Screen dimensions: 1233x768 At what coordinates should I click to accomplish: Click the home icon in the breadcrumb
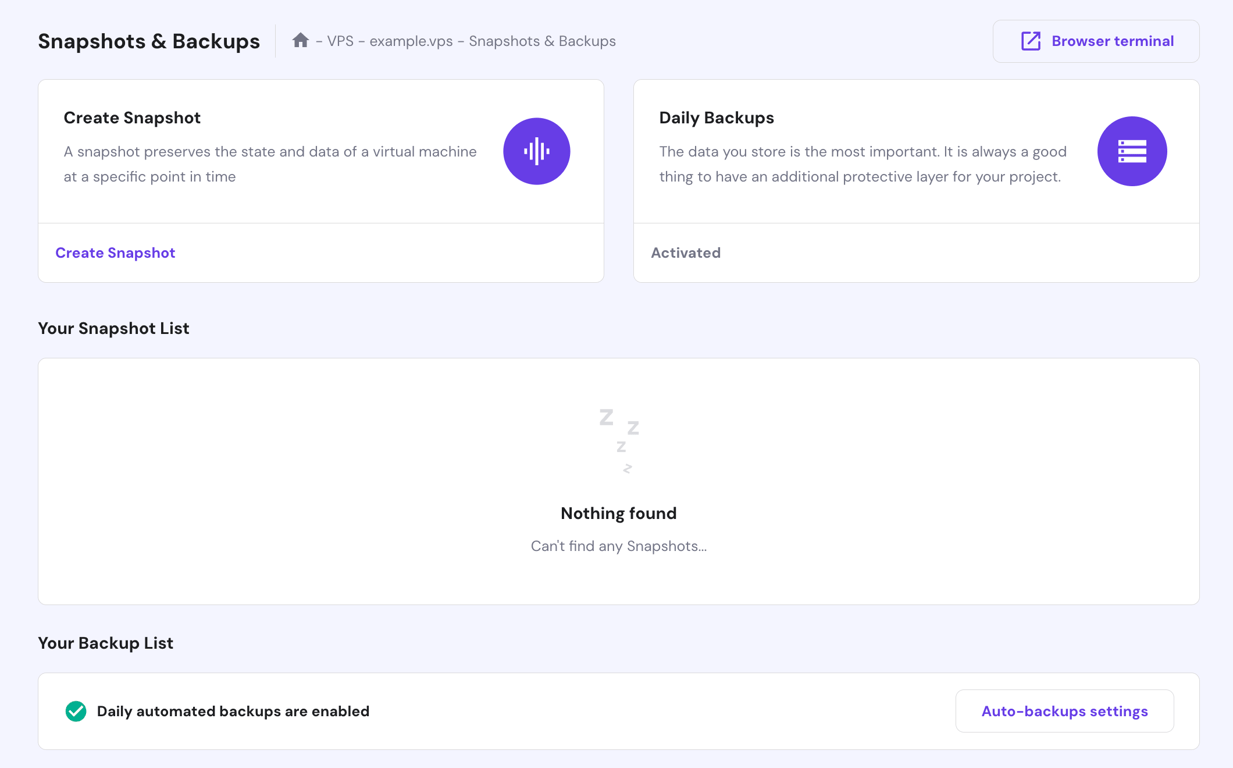coord(301,40)
